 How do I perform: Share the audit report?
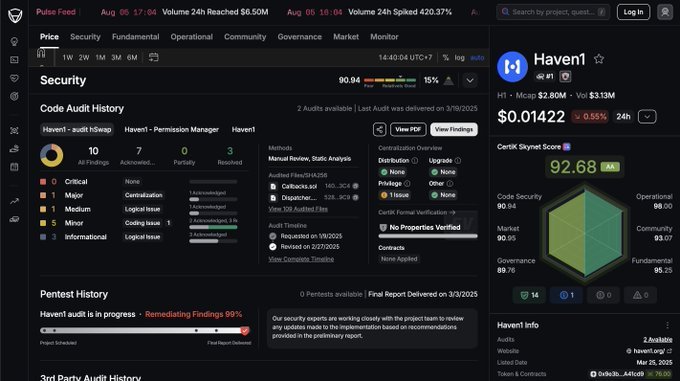point(379,129)
